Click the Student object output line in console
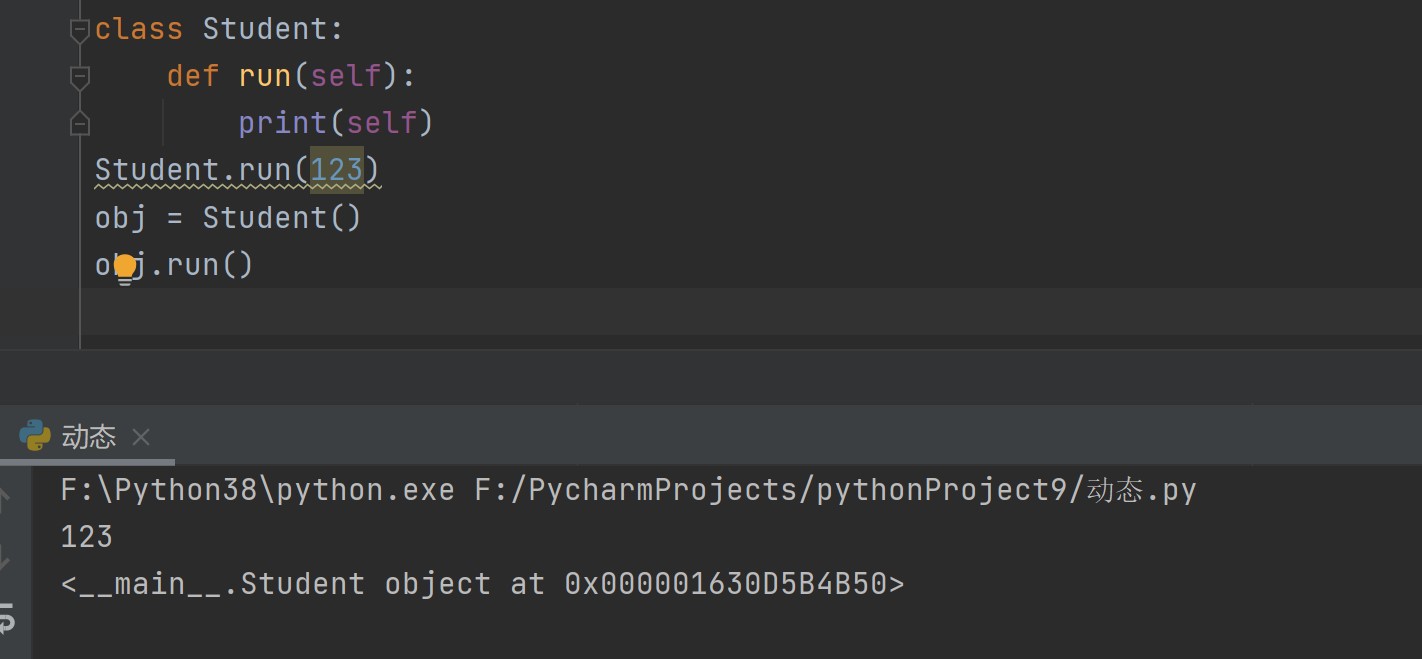The image size is (1422, 659). click(482, 584)
